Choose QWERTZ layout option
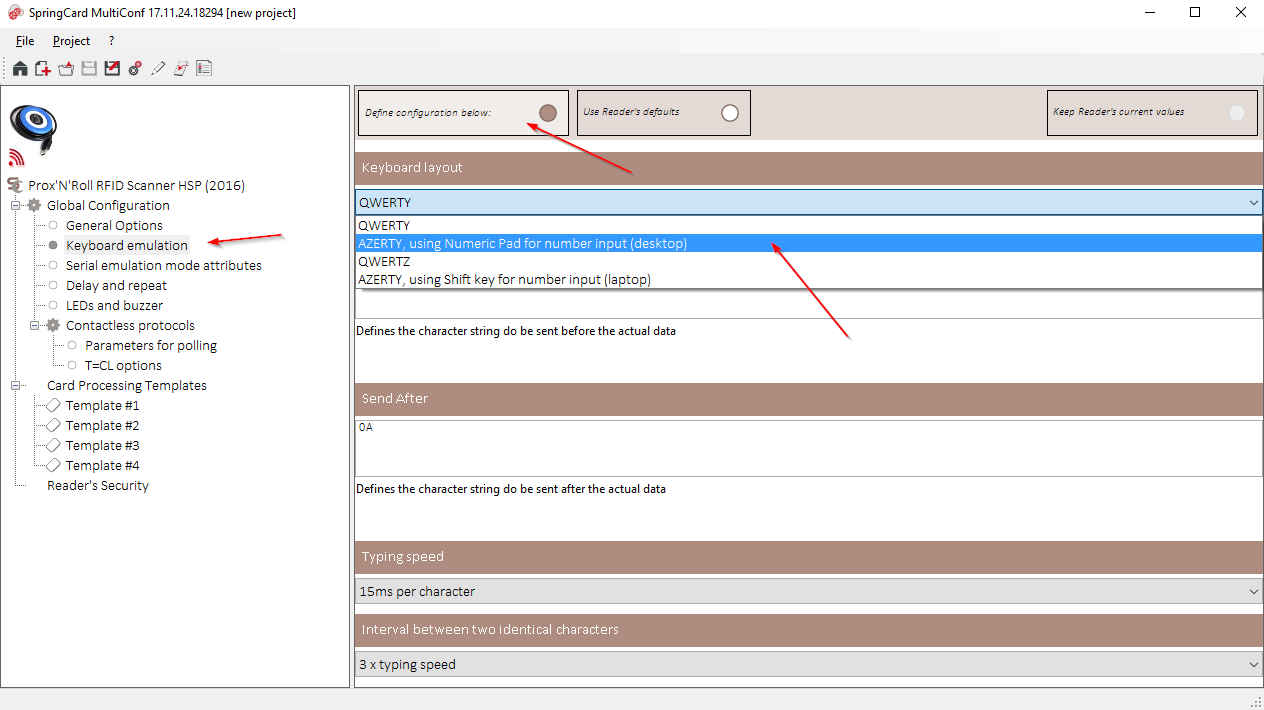 (809, 262)
